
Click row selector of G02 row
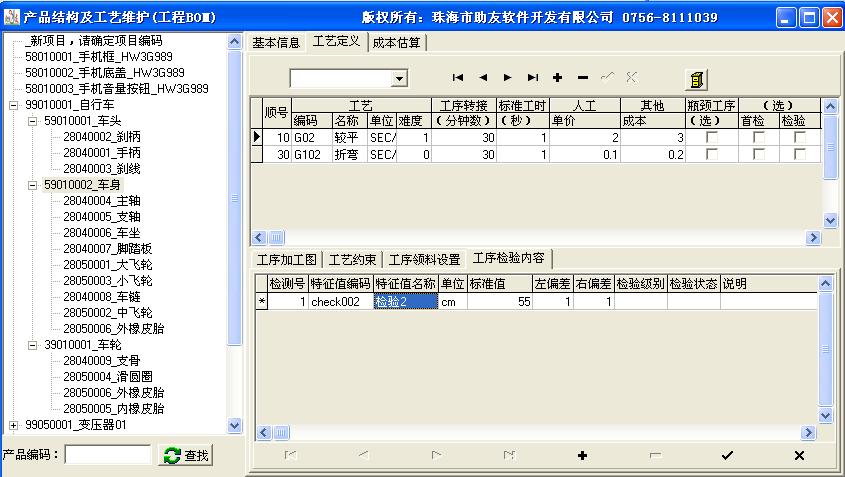pos(258,137)
